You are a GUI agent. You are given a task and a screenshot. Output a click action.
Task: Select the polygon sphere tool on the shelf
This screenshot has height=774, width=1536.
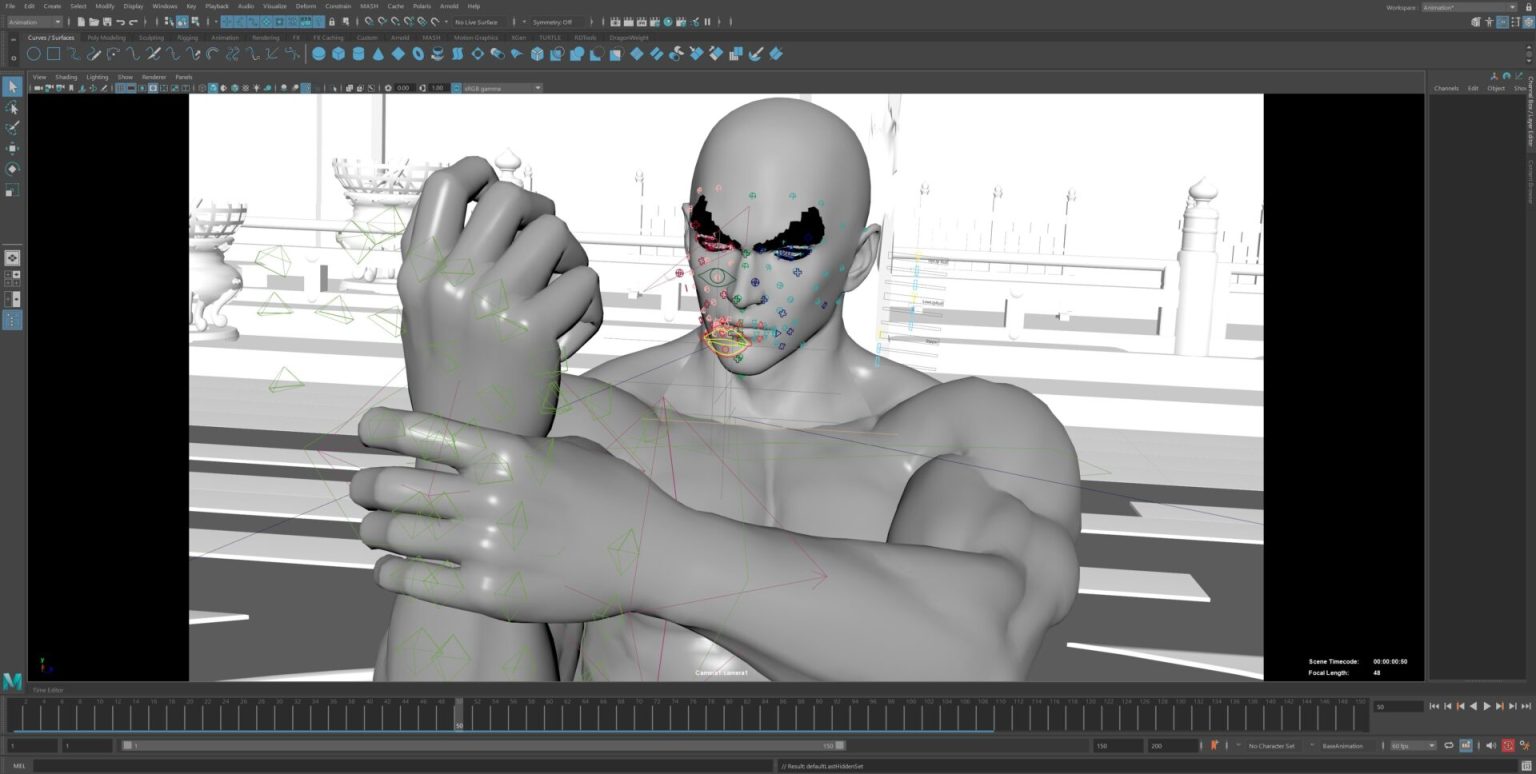coord(318,53)
